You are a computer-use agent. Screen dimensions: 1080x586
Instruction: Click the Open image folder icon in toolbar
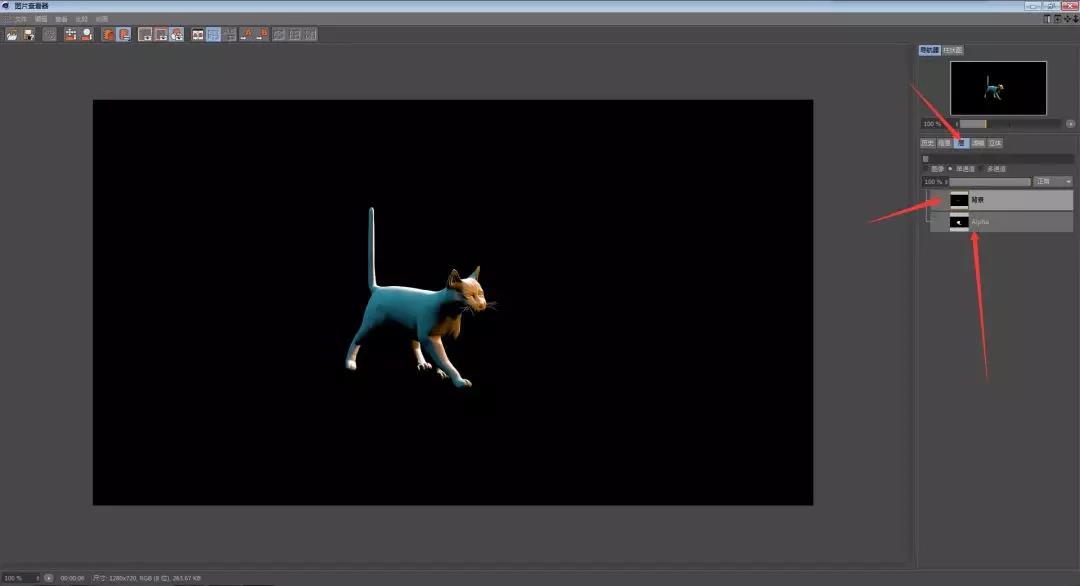click(12, 34)
